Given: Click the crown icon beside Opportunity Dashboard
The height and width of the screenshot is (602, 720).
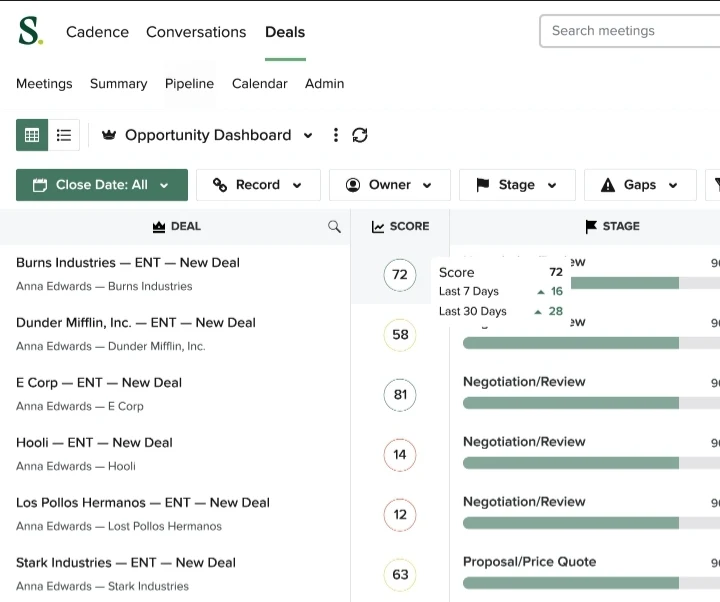Looking at the screenshot, I should click(109, 135).
